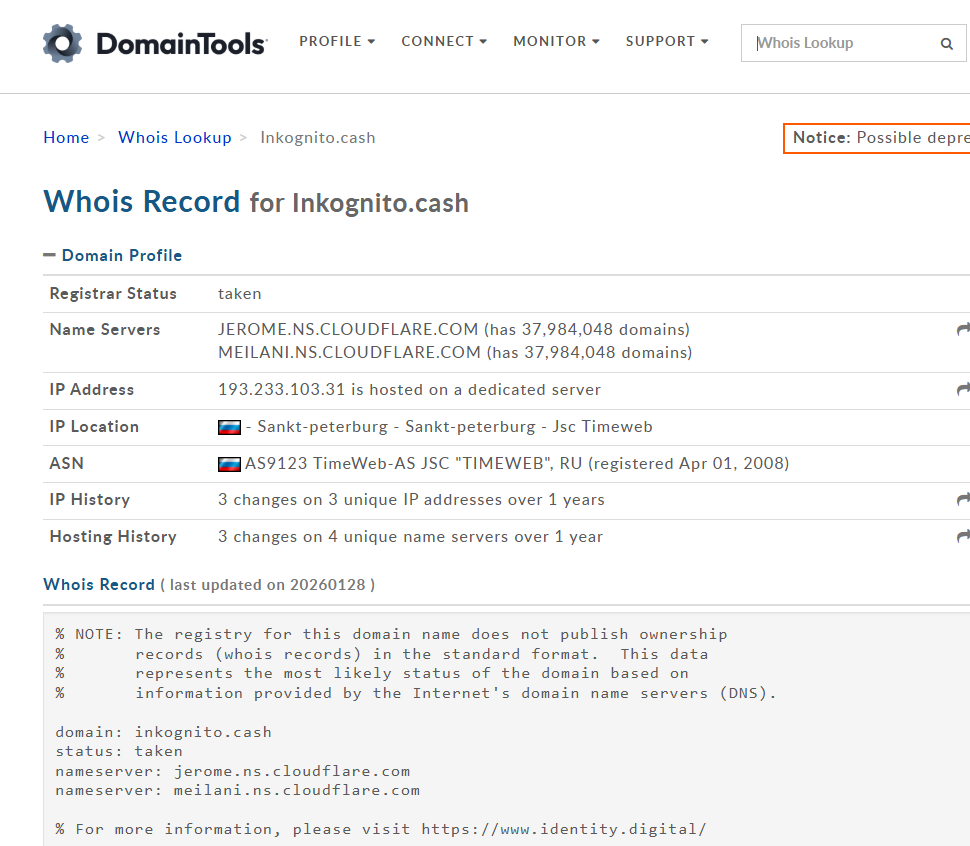Click the JEROME.NS.CLOUDFLARE.COM name server entry
This screenshot has width=970, height=846.
pyautogui.click(x=347, y=330)
